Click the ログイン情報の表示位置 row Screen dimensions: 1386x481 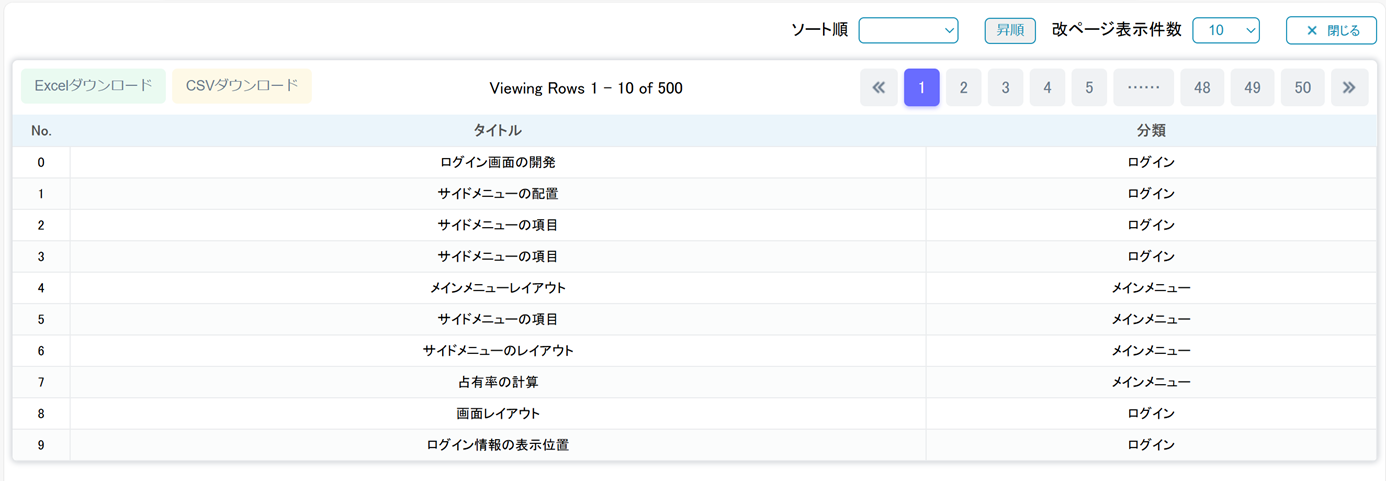[x=497, y=445]
